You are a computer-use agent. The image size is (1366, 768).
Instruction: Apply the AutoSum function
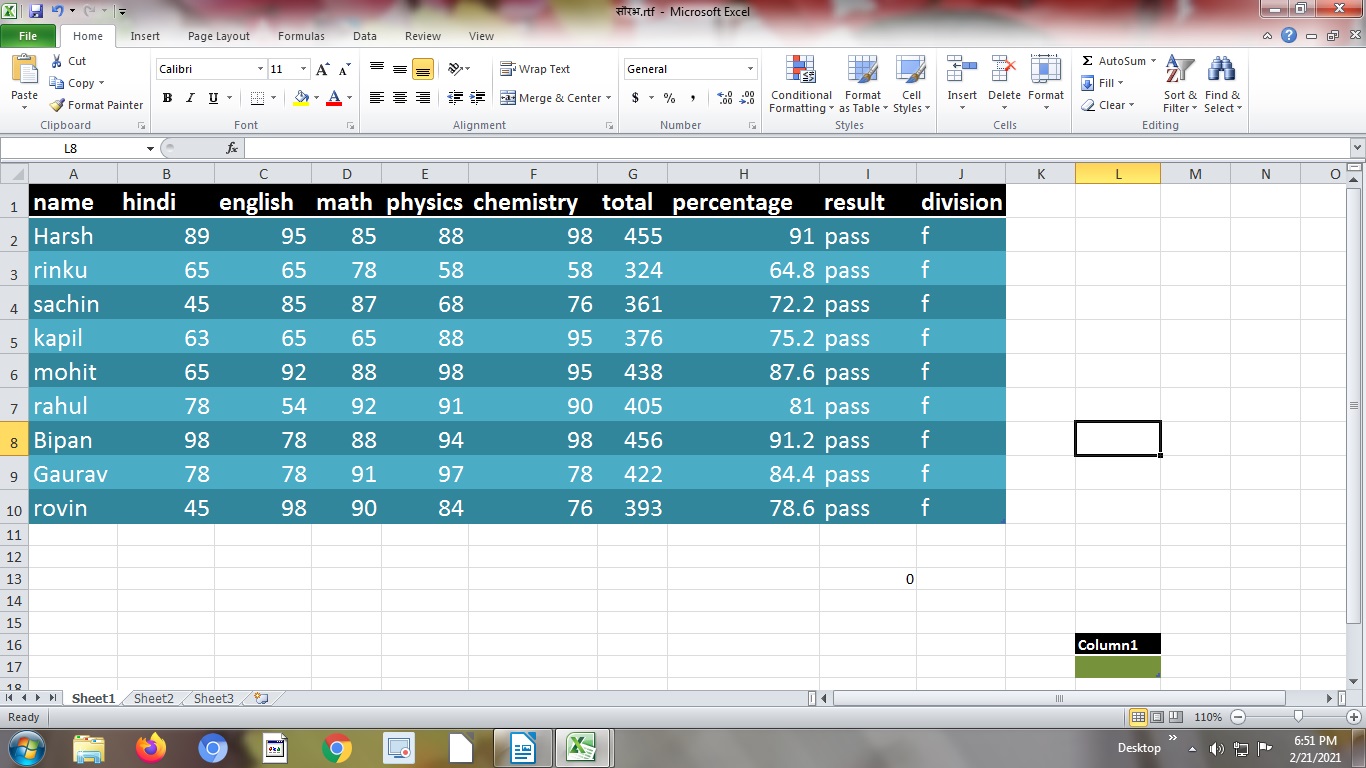[x=1115, y=61]
